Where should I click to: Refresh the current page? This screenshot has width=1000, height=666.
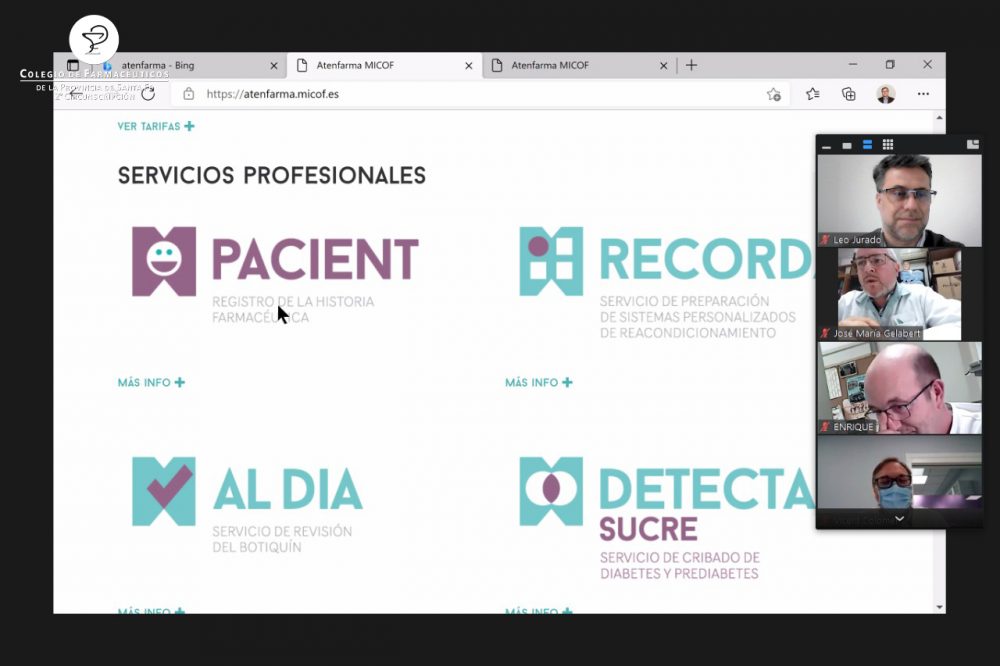coord(148,94)
